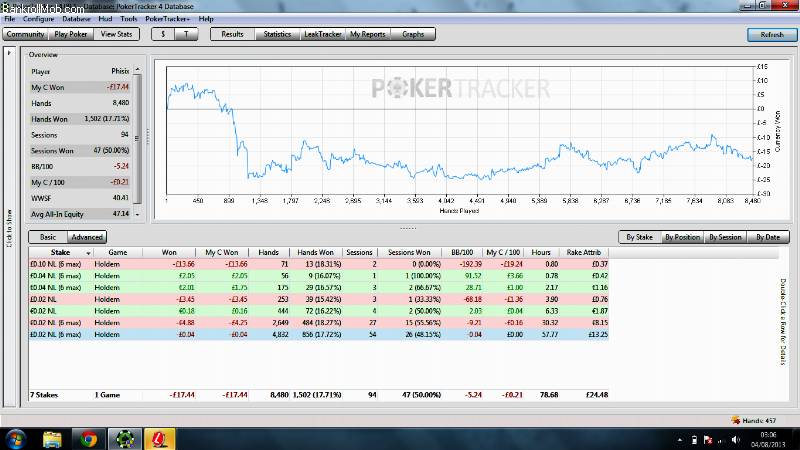Open Google Chrome from the taskbar

tap(88, 439)
